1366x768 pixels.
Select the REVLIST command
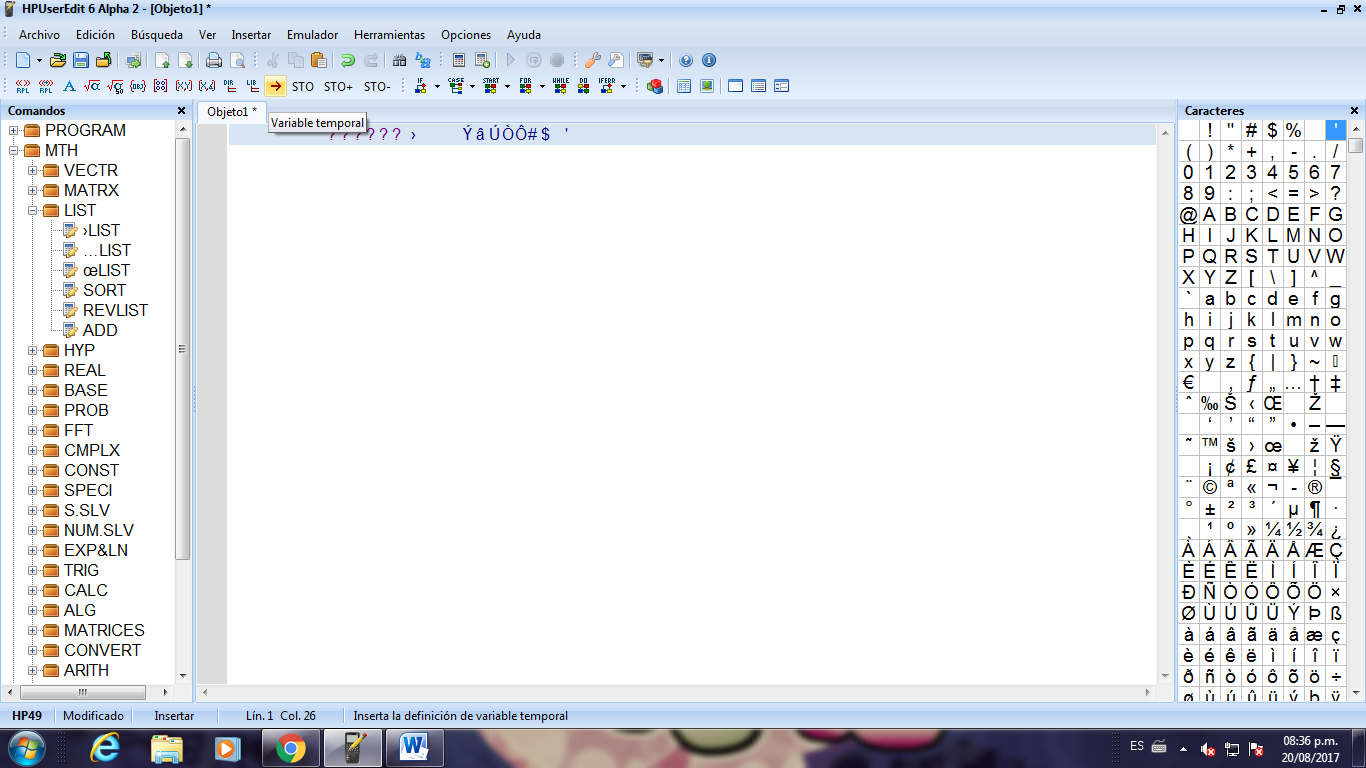(x=115, y=310)
